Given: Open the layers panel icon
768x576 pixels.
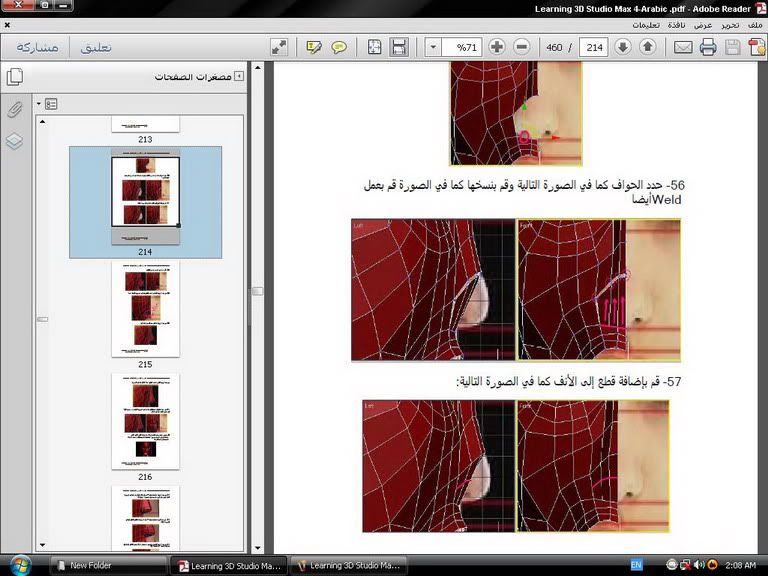Looking at the screenshot, I should tap(14, 141).
